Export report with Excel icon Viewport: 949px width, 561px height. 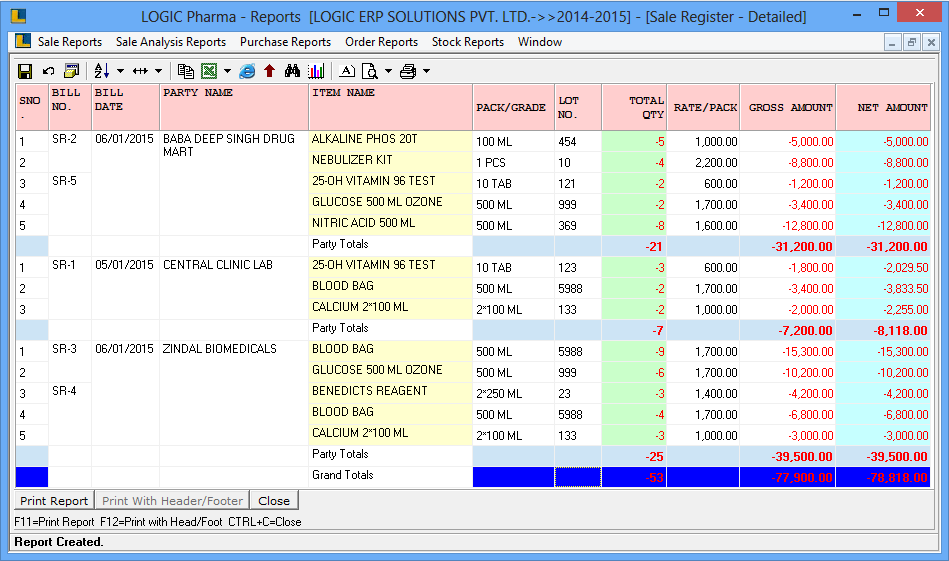coord(209,71)
